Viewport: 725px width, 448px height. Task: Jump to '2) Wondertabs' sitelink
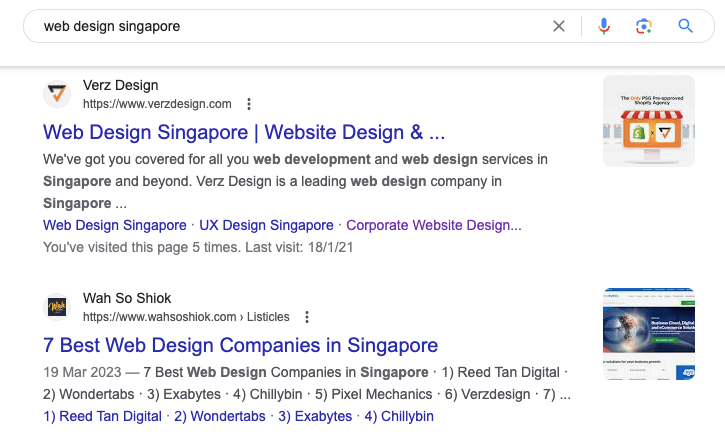[x=220, y=416]
